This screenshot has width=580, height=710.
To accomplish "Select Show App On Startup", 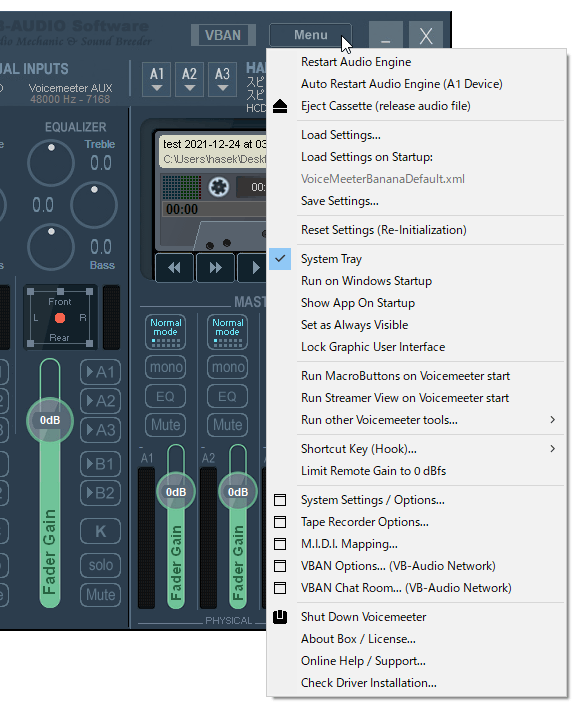I will click(416, 303).
